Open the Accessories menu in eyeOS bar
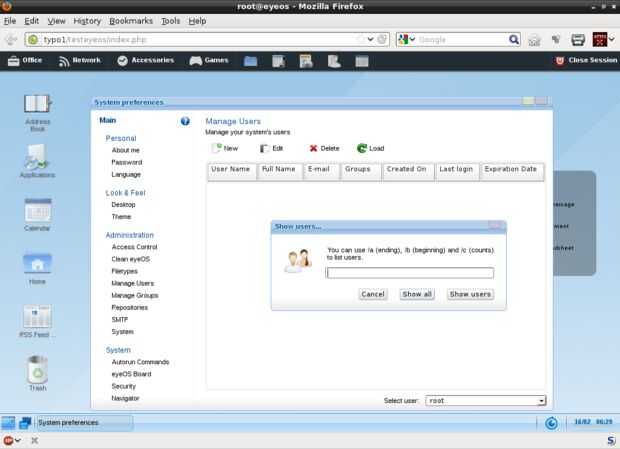The height and width of the screenshot is (449, 620). click(x=146, y=60)
